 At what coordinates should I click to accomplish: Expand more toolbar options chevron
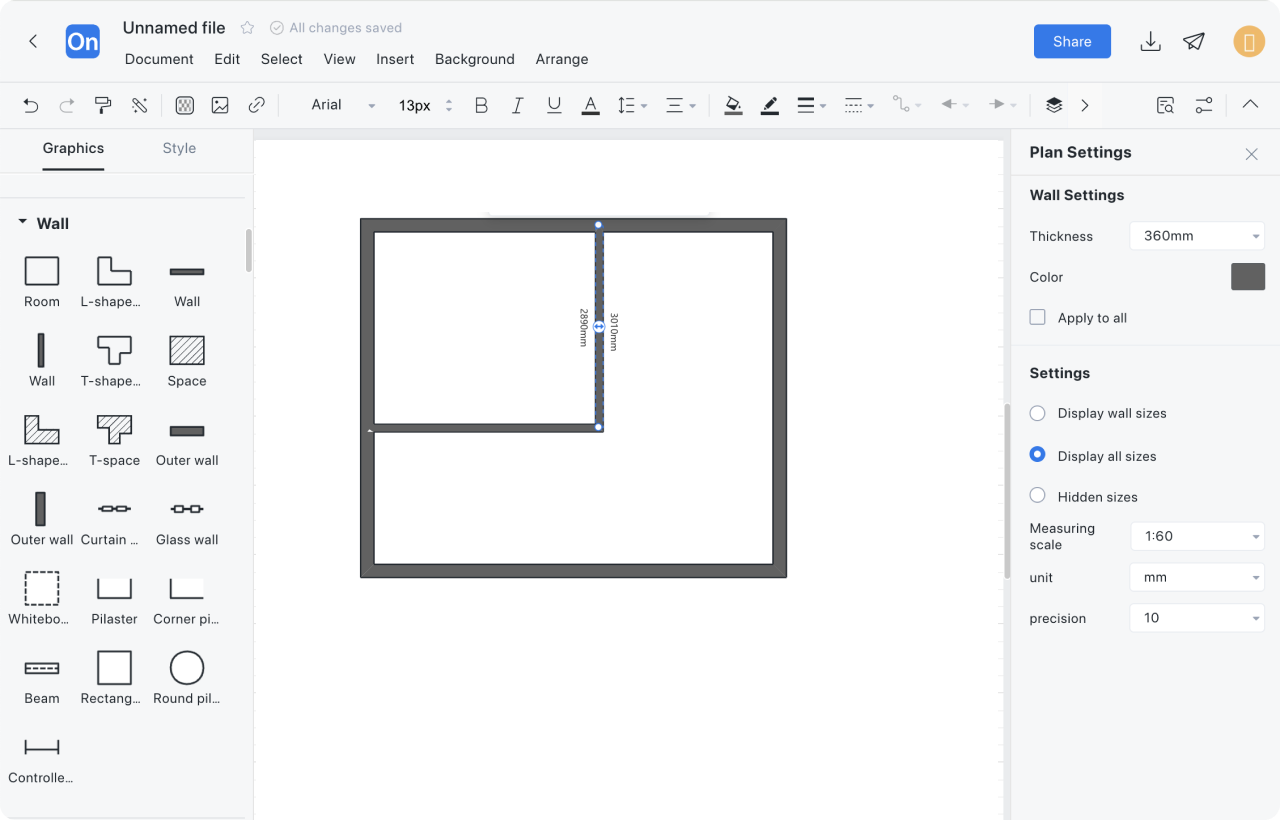(1085, 105)
